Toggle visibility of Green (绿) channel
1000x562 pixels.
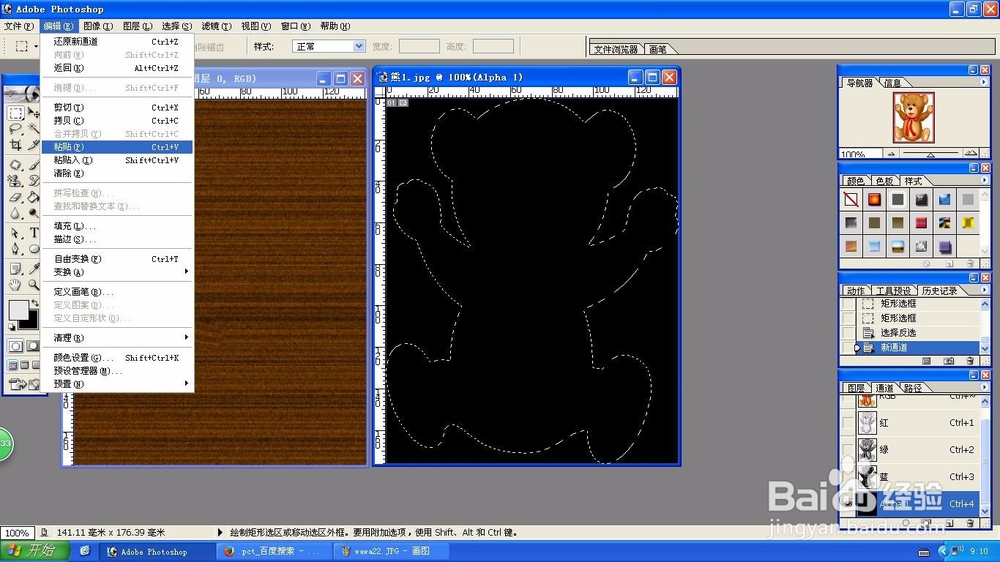(848, 450)
